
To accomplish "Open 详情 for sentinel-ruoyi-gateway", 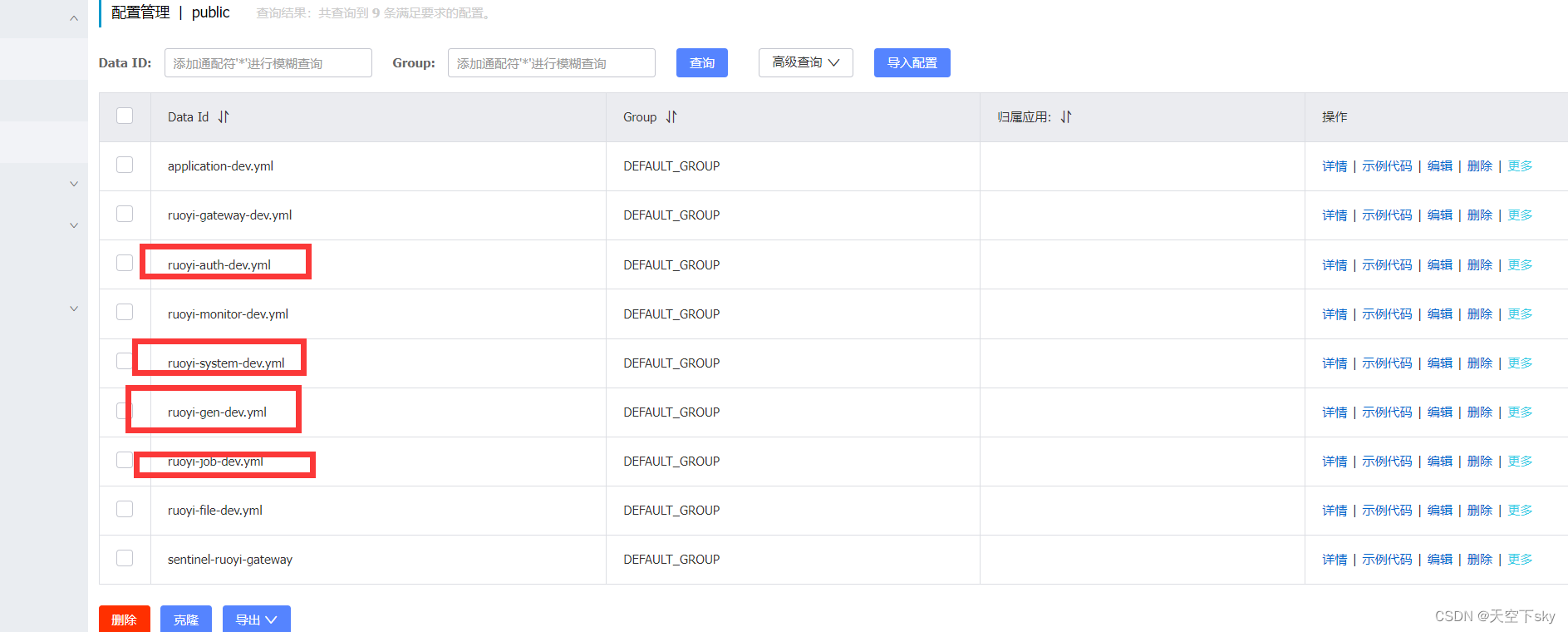I will point(1335,560).
